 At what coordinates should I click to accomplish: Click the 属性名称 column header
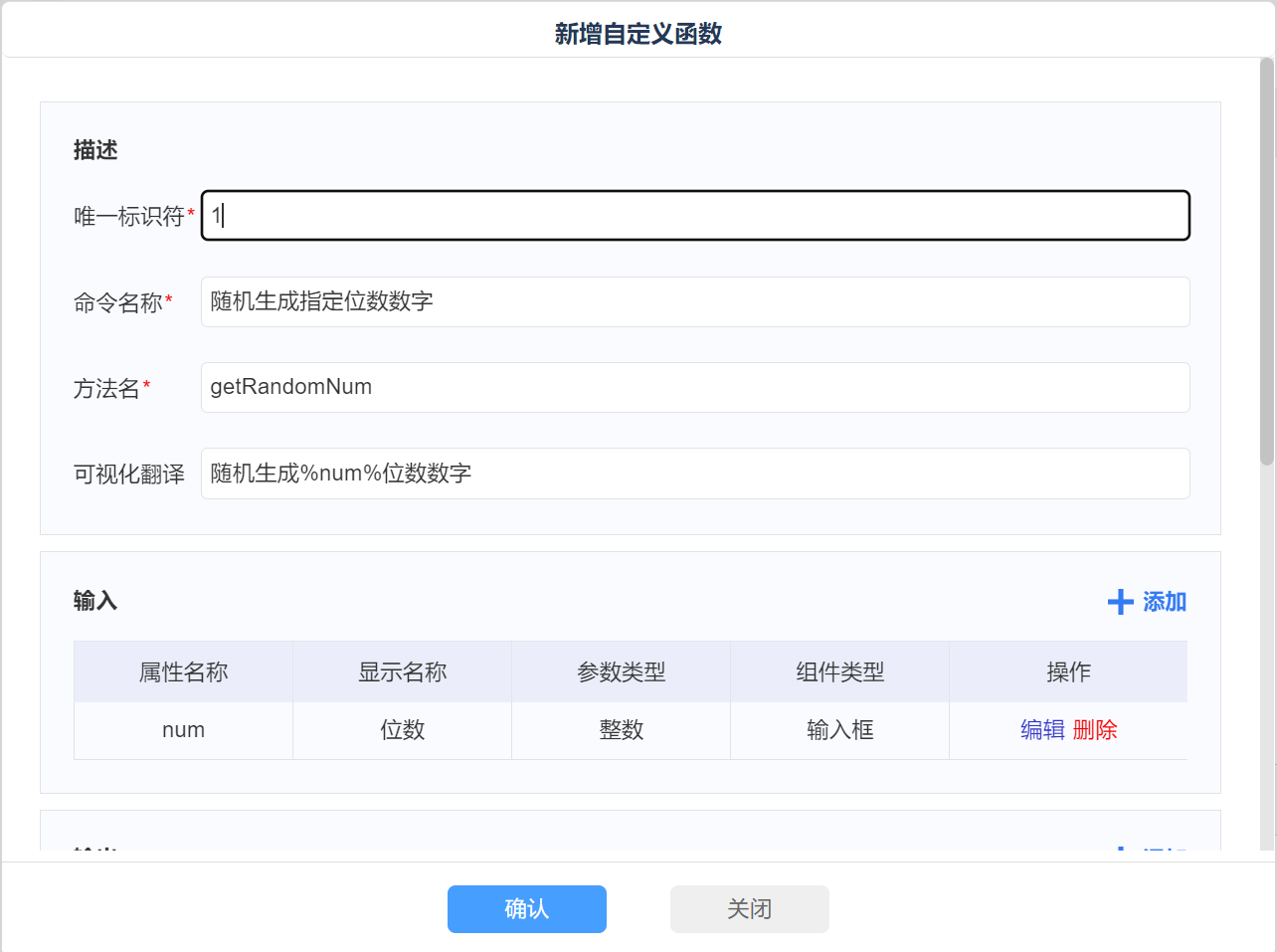[x=183, y=672]
